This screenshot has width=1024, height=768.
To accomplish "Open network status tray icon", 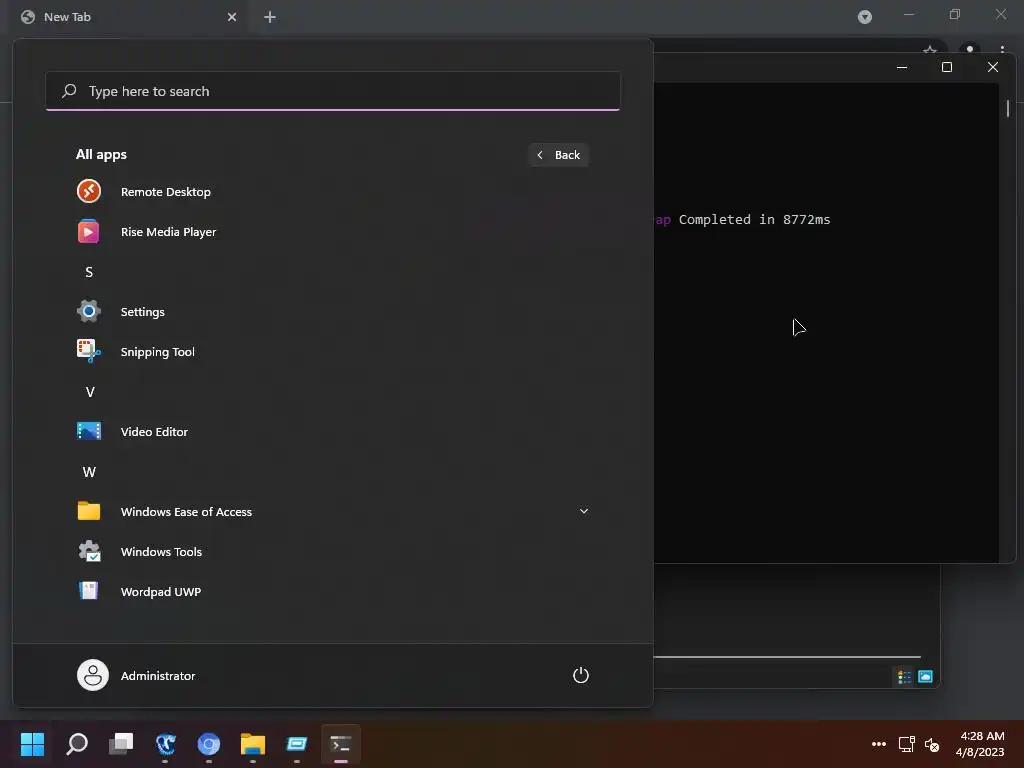I will tap(906, 744).
